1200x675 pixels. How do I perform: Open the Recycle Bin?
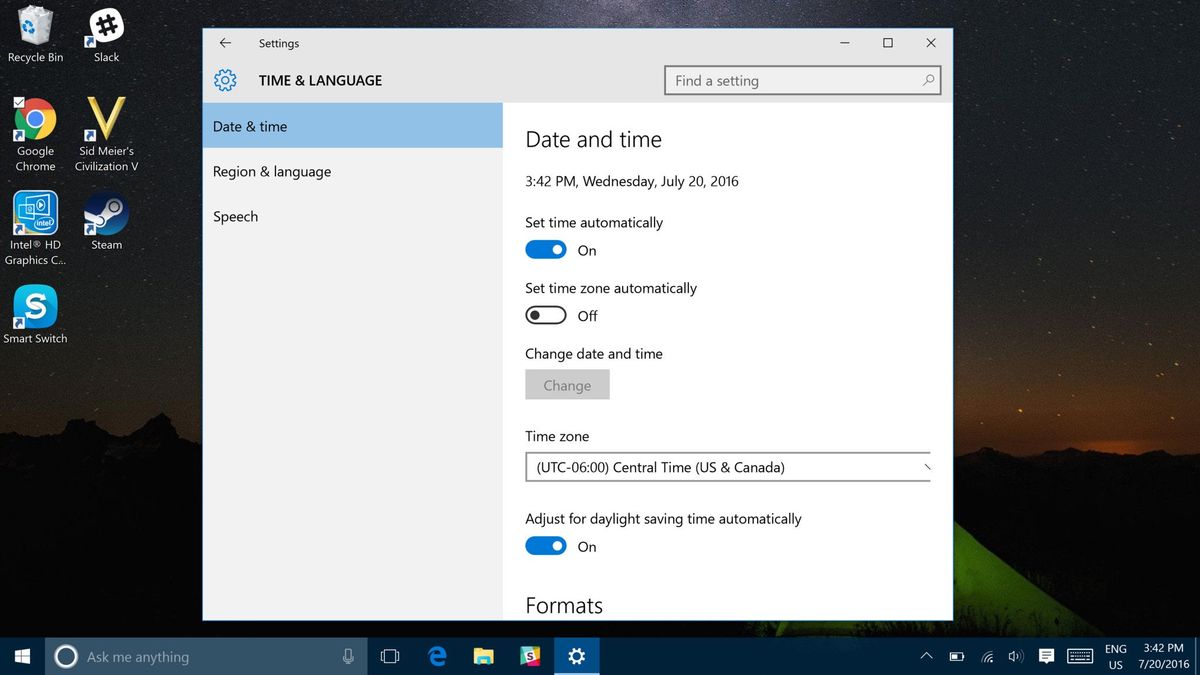35,25
